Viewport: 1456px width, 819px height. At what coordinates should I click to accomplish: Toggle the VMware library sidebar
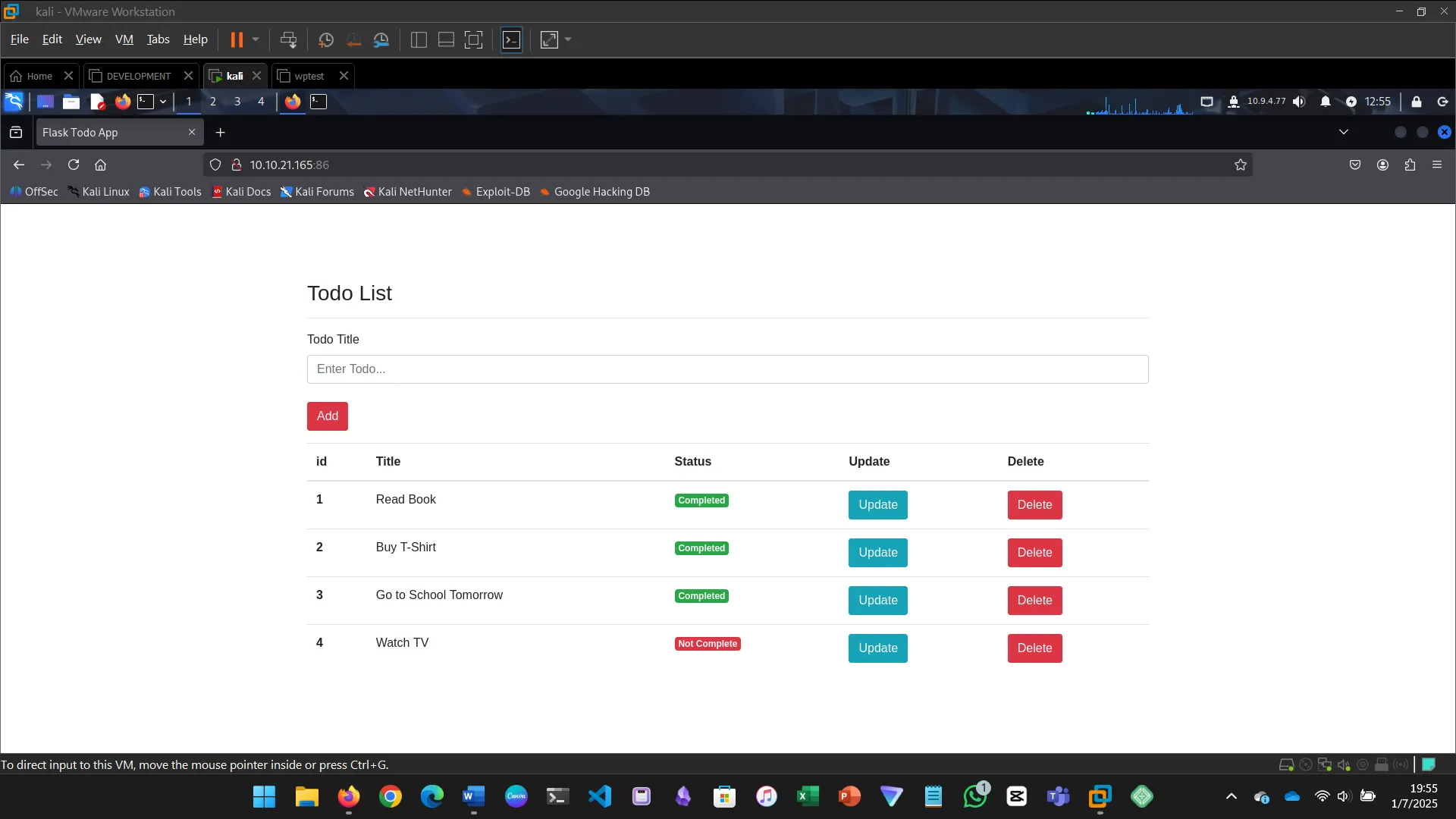point(419,39)
